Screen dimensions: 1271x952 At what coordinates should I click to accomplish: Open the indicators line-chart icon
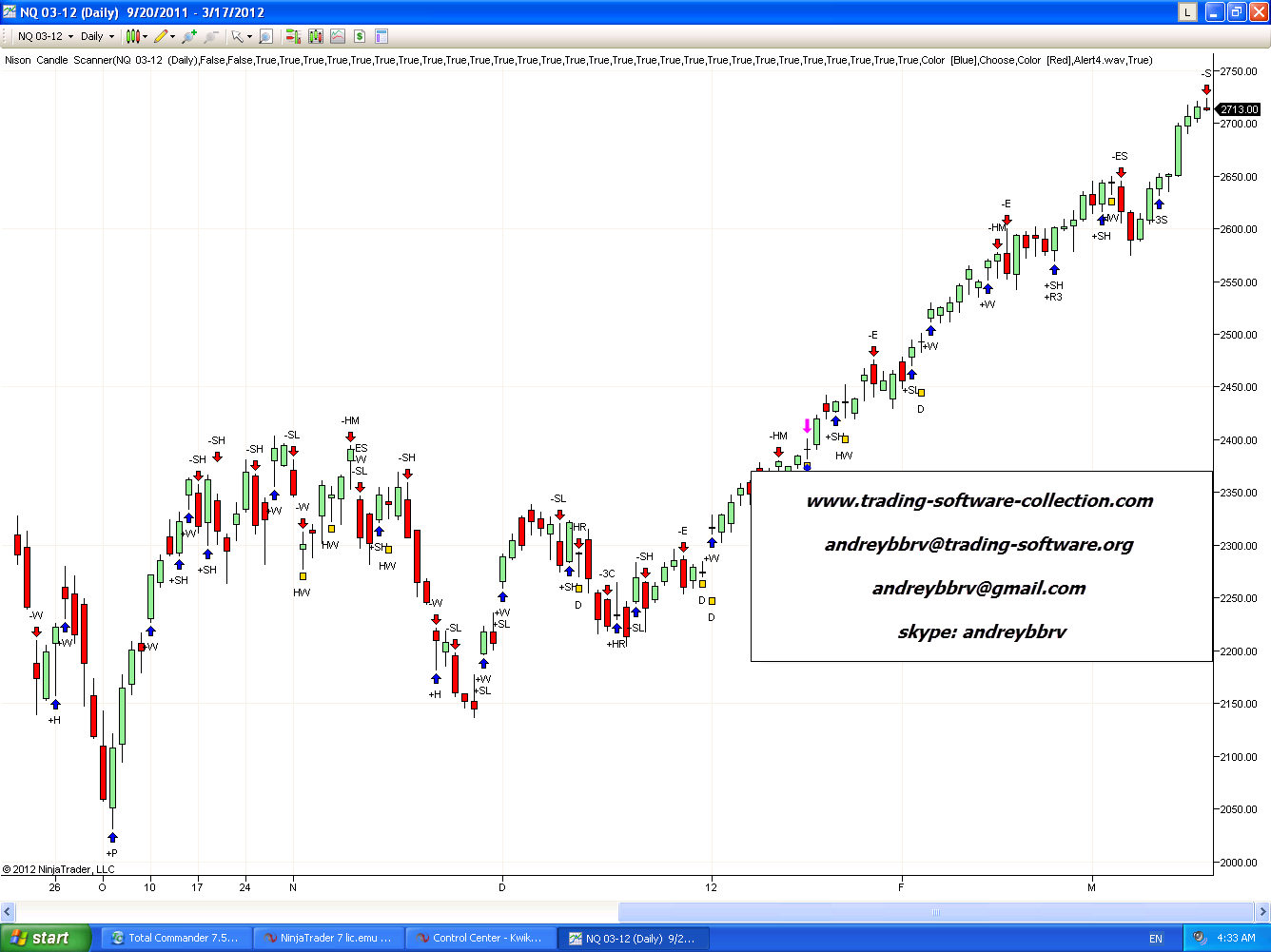[x=338, y=36]
